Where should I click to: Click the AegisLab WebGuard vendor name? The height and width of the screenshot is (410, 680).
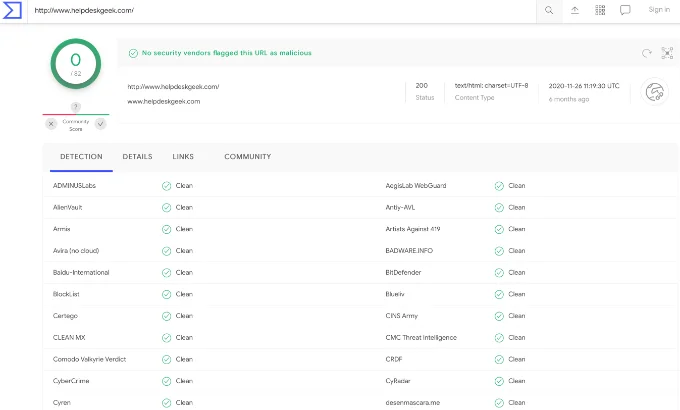[x=416, y=186]
